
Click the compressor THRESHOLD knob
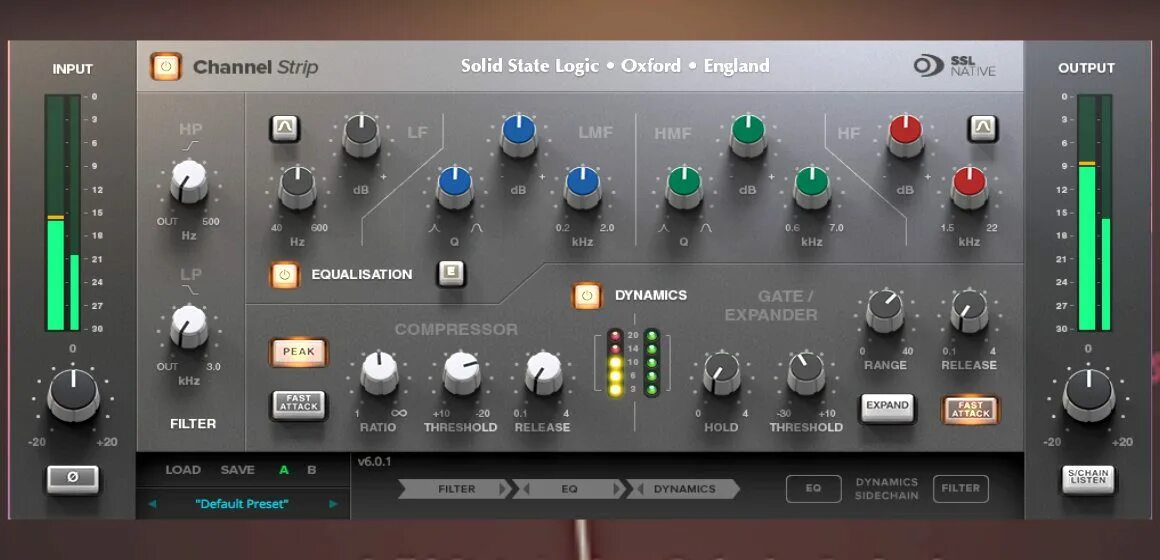point(462,373)
